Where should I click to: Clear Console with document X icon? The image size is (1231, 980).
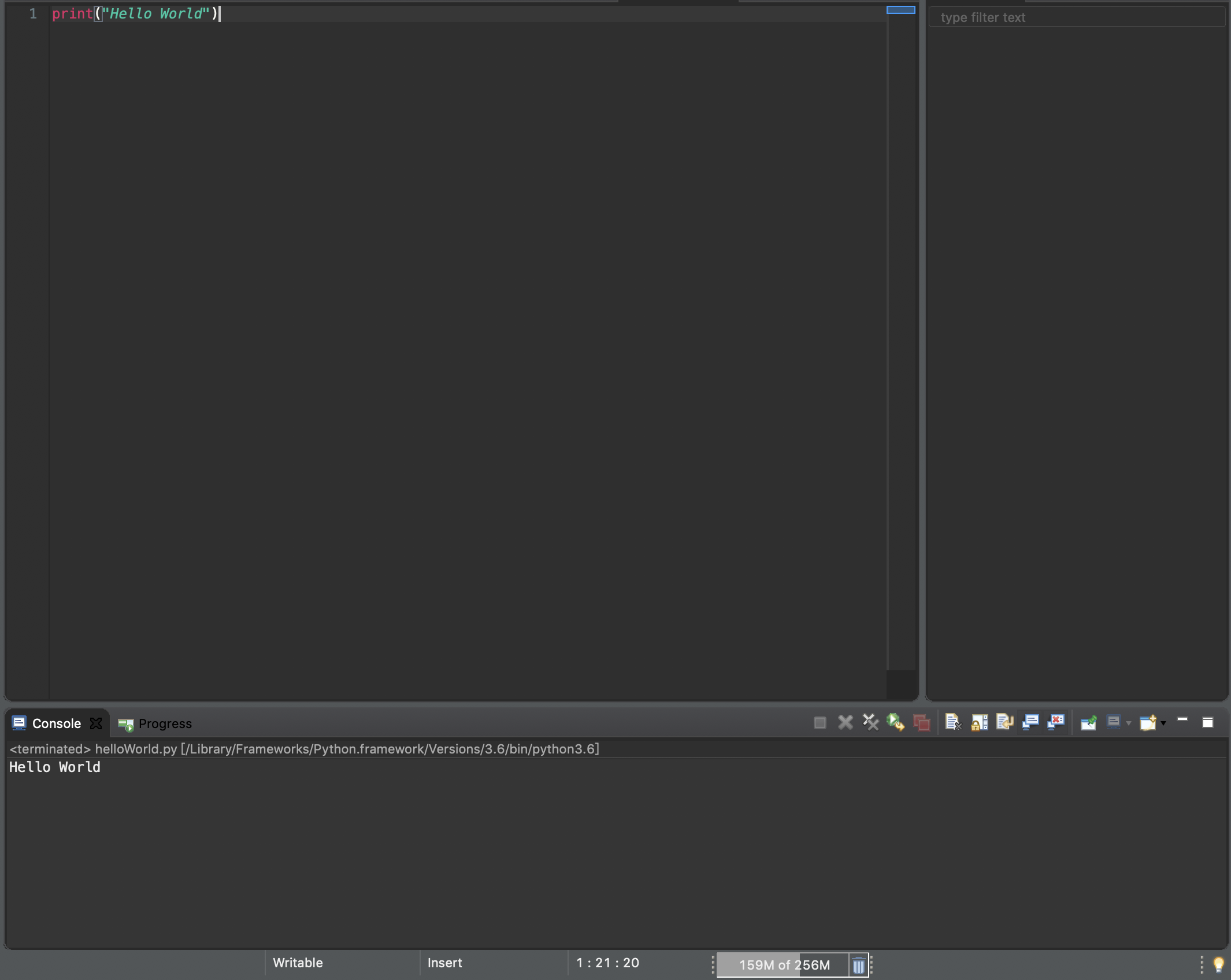click(x=953, y=723)
